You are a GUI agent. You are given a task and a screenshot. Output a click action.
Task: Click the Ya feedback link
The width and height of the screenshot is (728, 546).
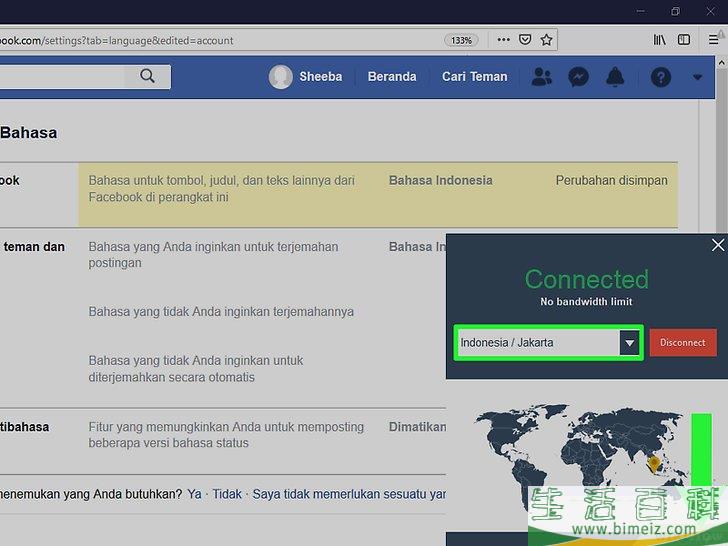(195, 494)
